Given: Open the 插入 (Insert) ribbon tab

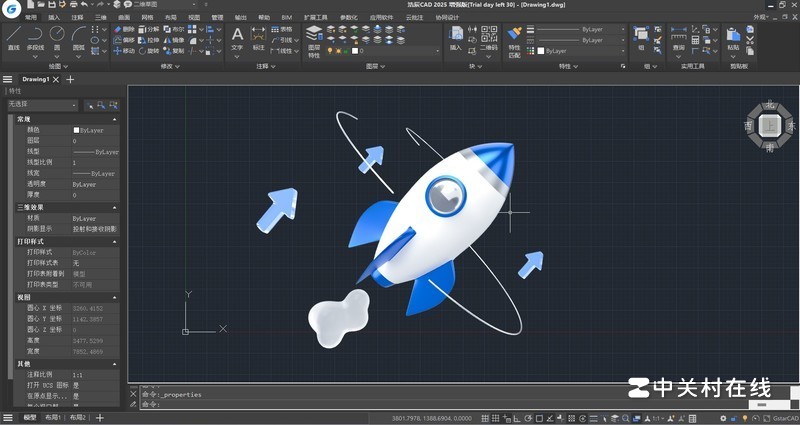Looking at the screenshot, I should click(54, 17).
